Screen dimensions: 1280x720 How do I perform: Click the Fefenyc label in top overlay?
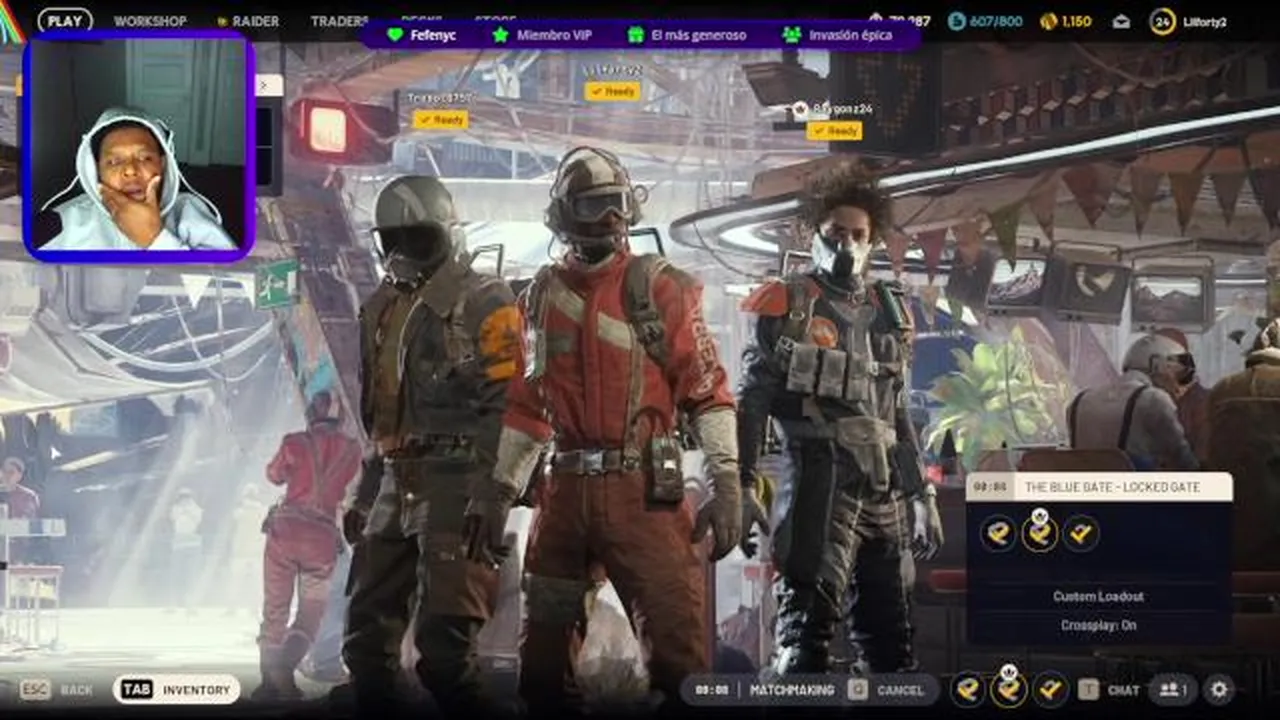pyautogui.click(x=433, y=35)
